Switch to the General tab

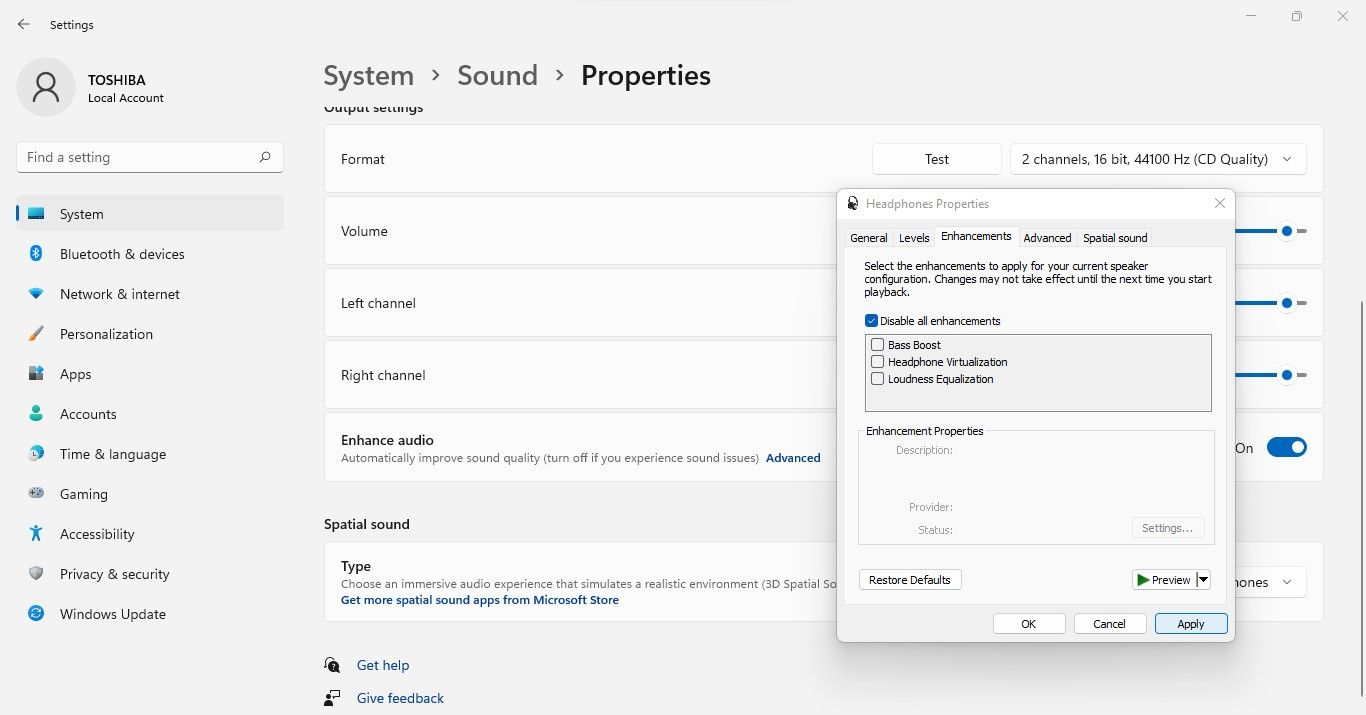pos(868,238)
